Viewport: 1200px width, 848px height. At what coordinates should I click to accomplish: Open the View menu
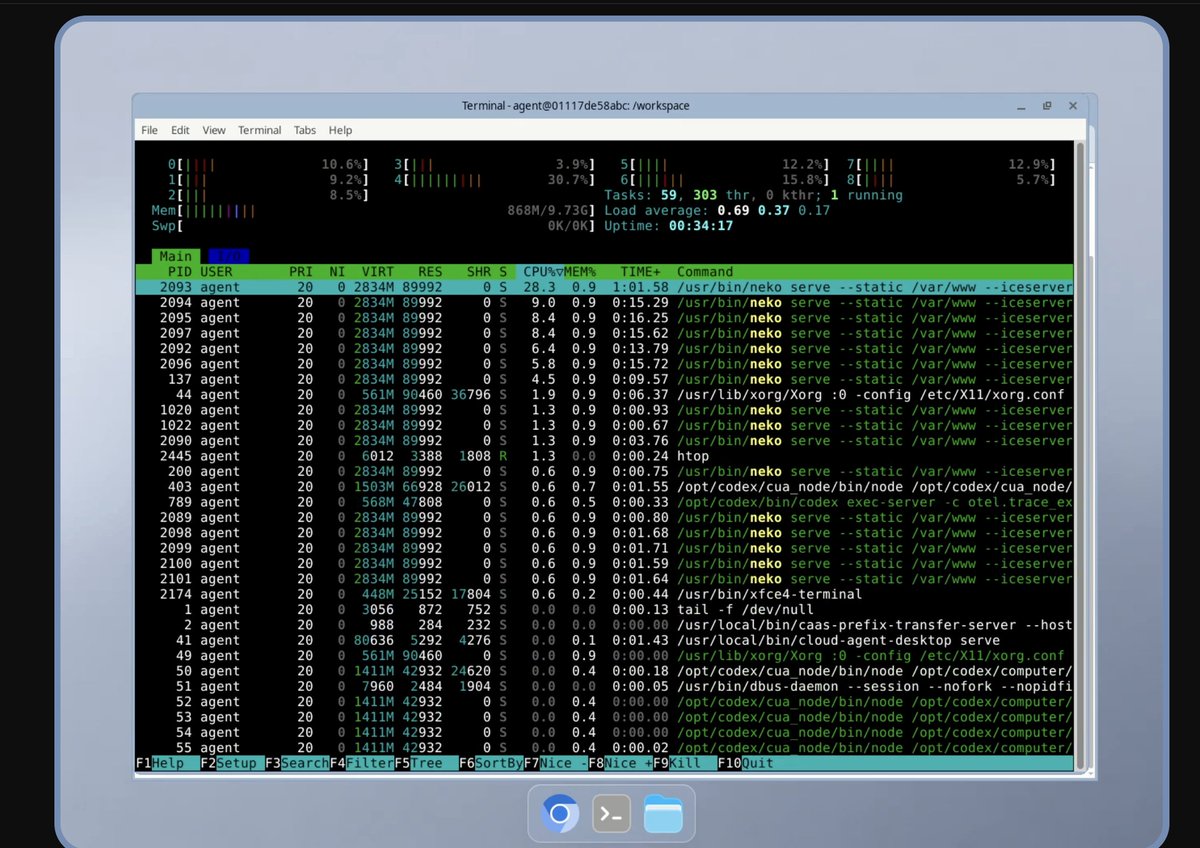(214, 130)
